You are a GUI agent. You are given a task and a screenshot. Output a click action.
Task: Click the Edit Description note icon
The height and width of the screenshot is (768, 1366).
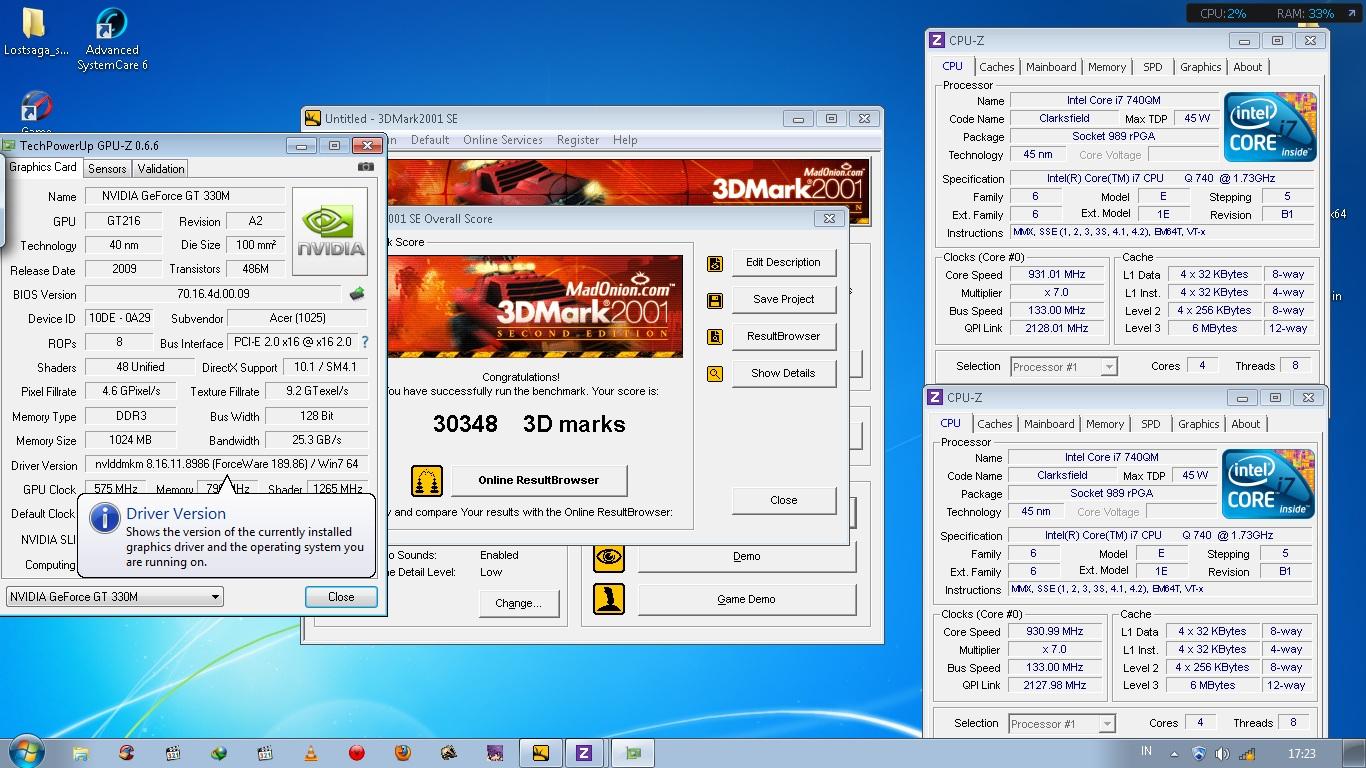click(x=715, y=263)
